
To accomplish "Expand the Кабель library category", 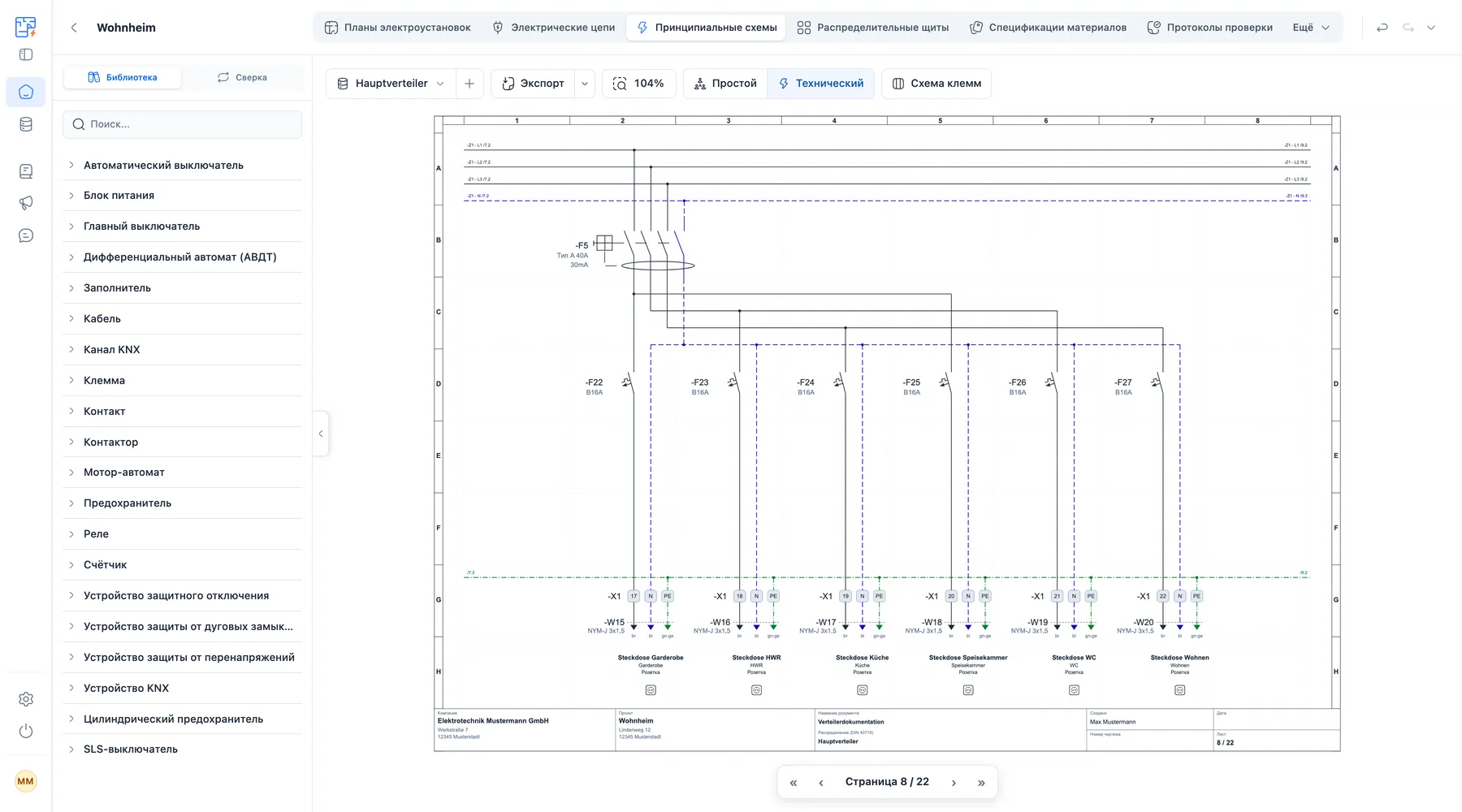I will [x=182, y=318].
